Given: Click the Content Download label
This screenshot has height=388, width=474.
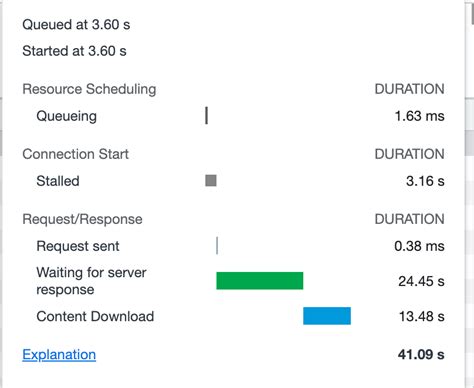Looking at the screenshot, I should point(95,316).
